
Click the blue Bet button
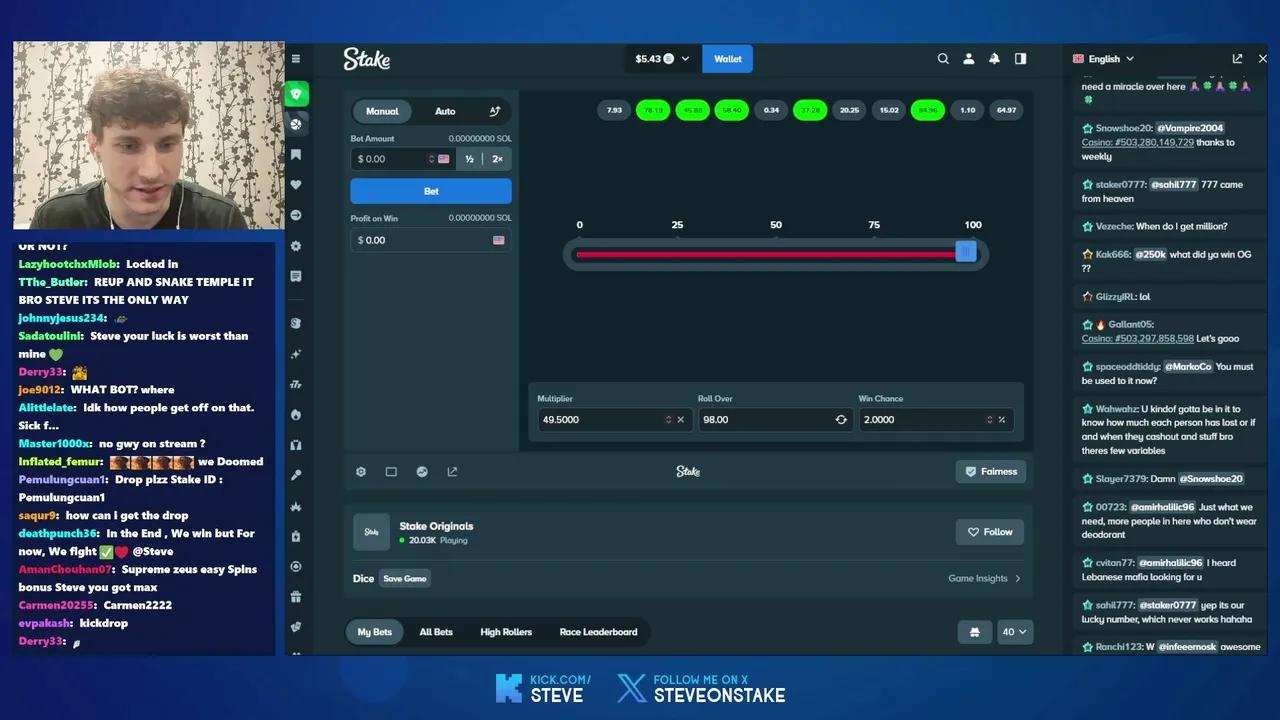[x=431, y=191]
